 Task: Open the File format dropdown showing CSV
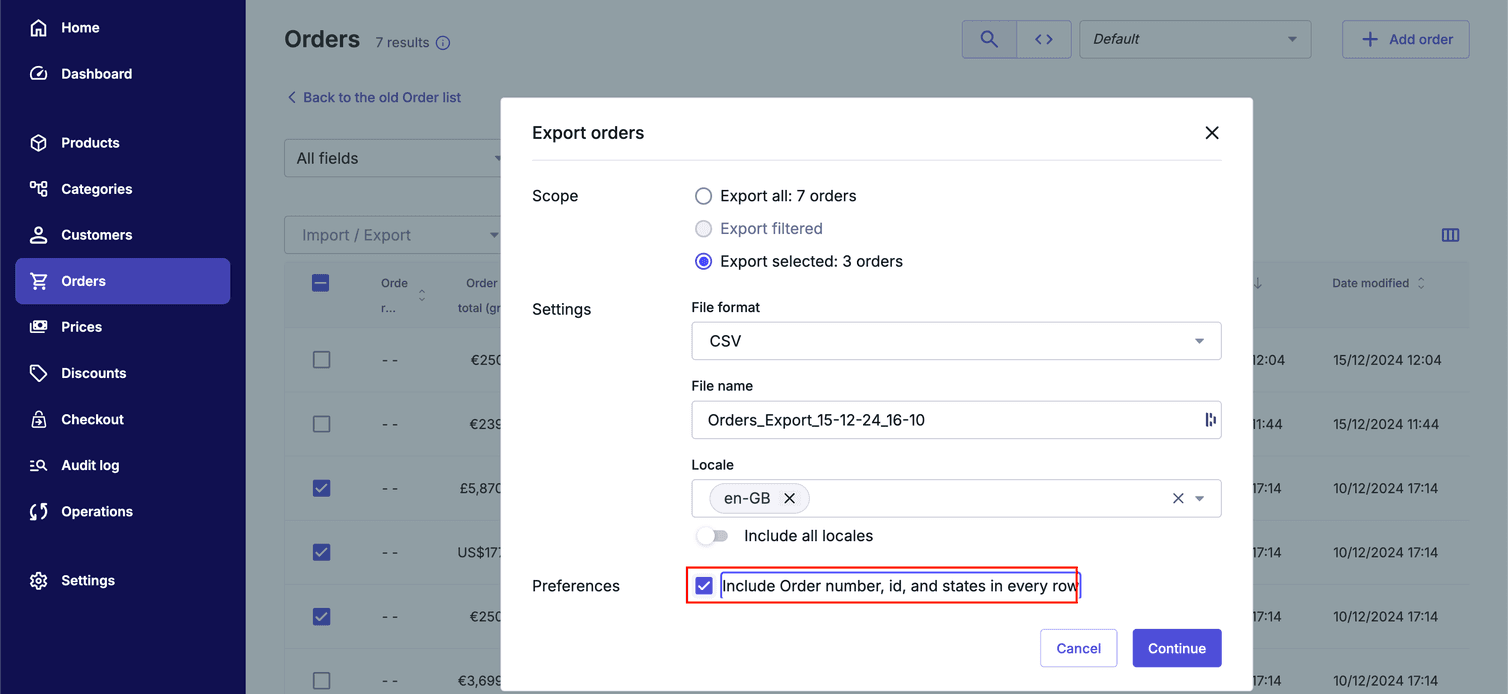pyautogui.click(x=956, y=340)
